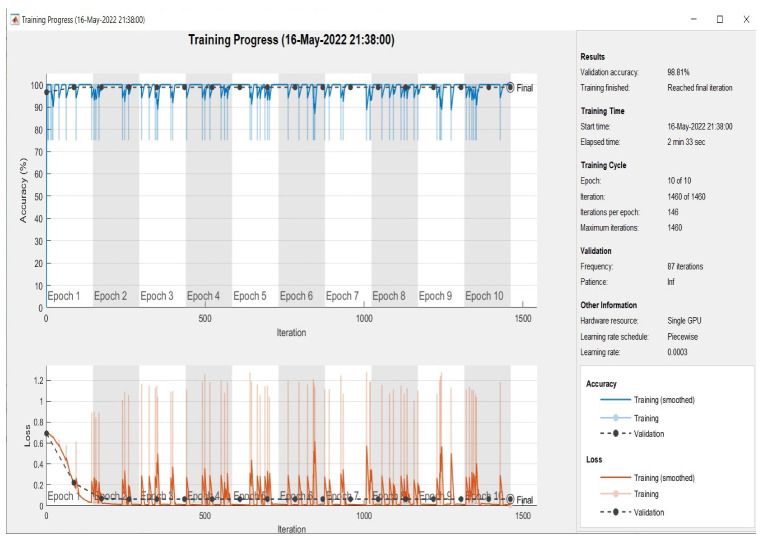Click the elapsed time '2 min 33 sec'
The width and height of the screenshot is (762, 539).
tap(686, 142)
